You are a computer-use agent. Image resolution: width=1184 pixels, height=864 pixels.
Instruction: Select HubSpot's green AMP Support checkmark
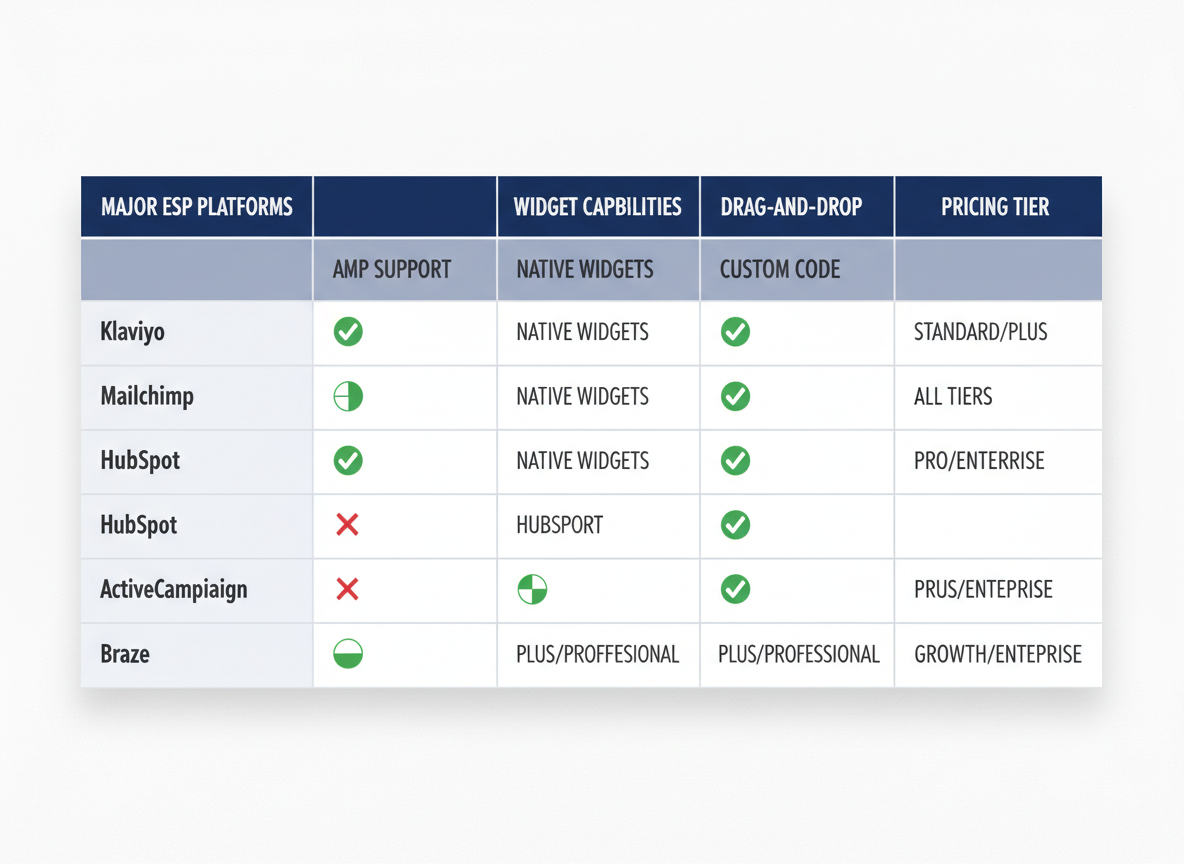pyautogui.click(x=348, y=461)
